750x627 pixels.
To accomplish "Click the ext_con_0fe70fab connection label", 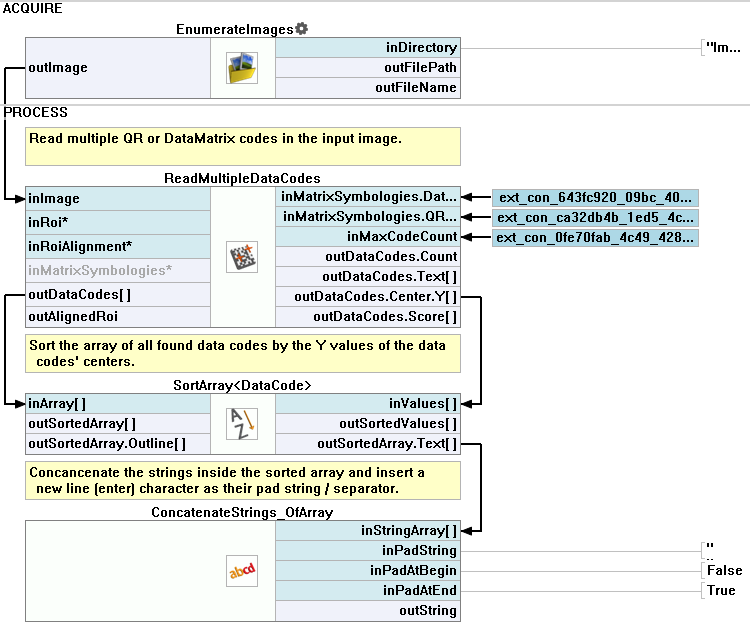I will click(594, 237).
